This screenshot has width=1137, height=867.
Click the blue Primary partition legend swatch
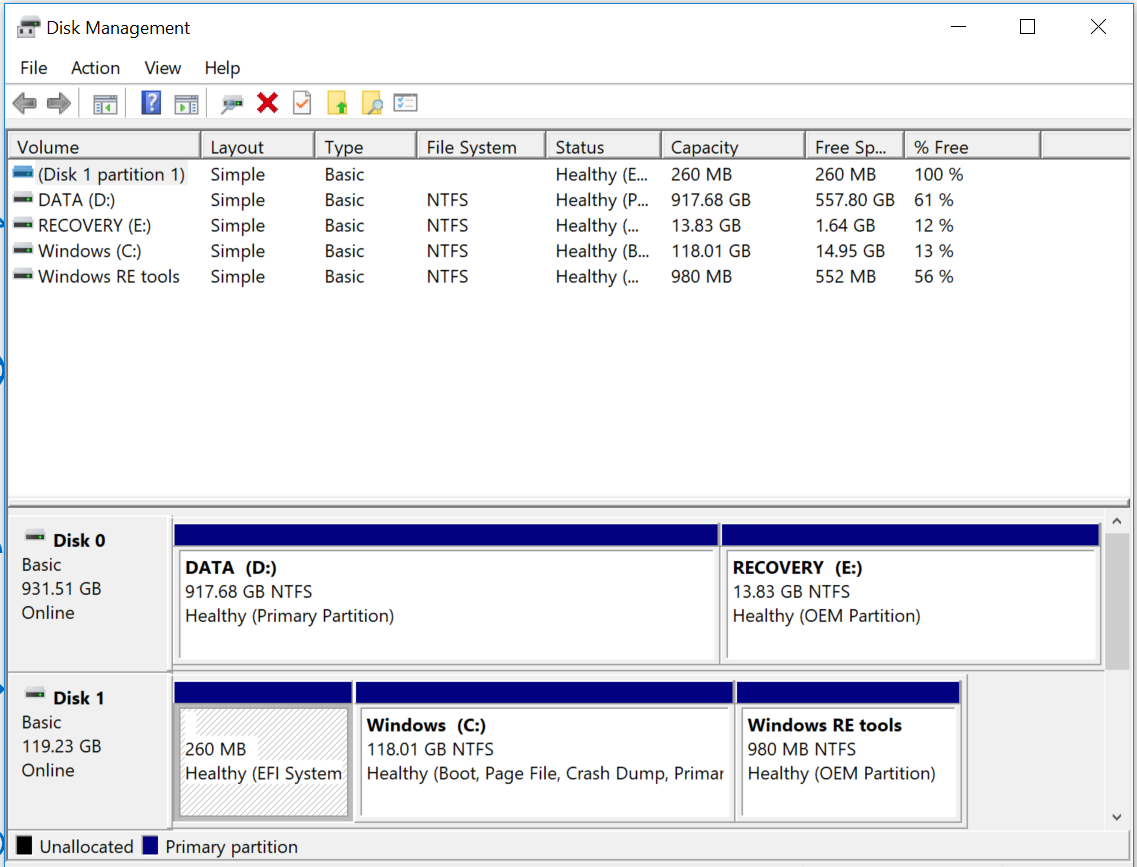(151, 846)
